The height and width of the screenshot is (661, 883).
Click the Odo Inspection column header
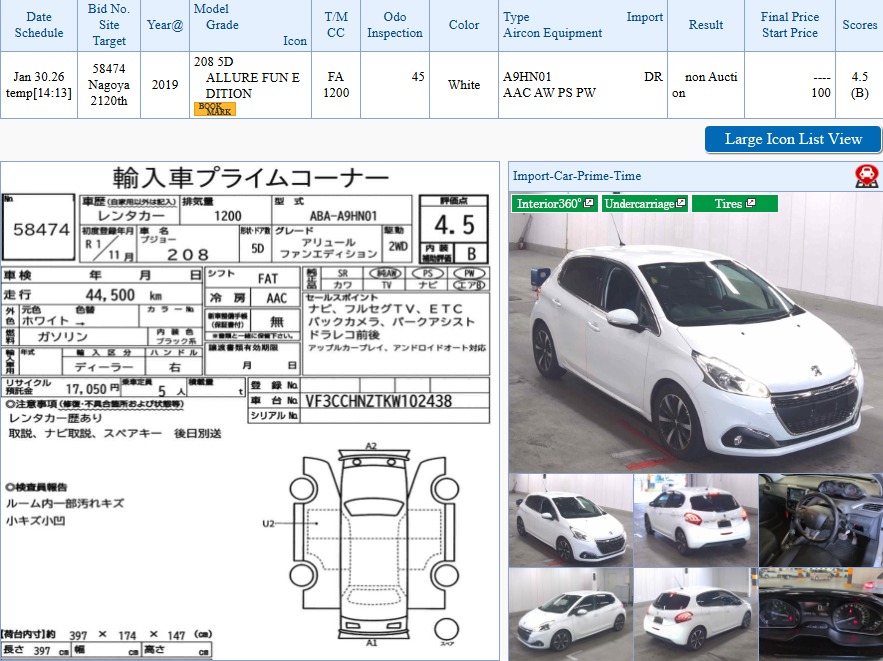[x=395, y=25]
